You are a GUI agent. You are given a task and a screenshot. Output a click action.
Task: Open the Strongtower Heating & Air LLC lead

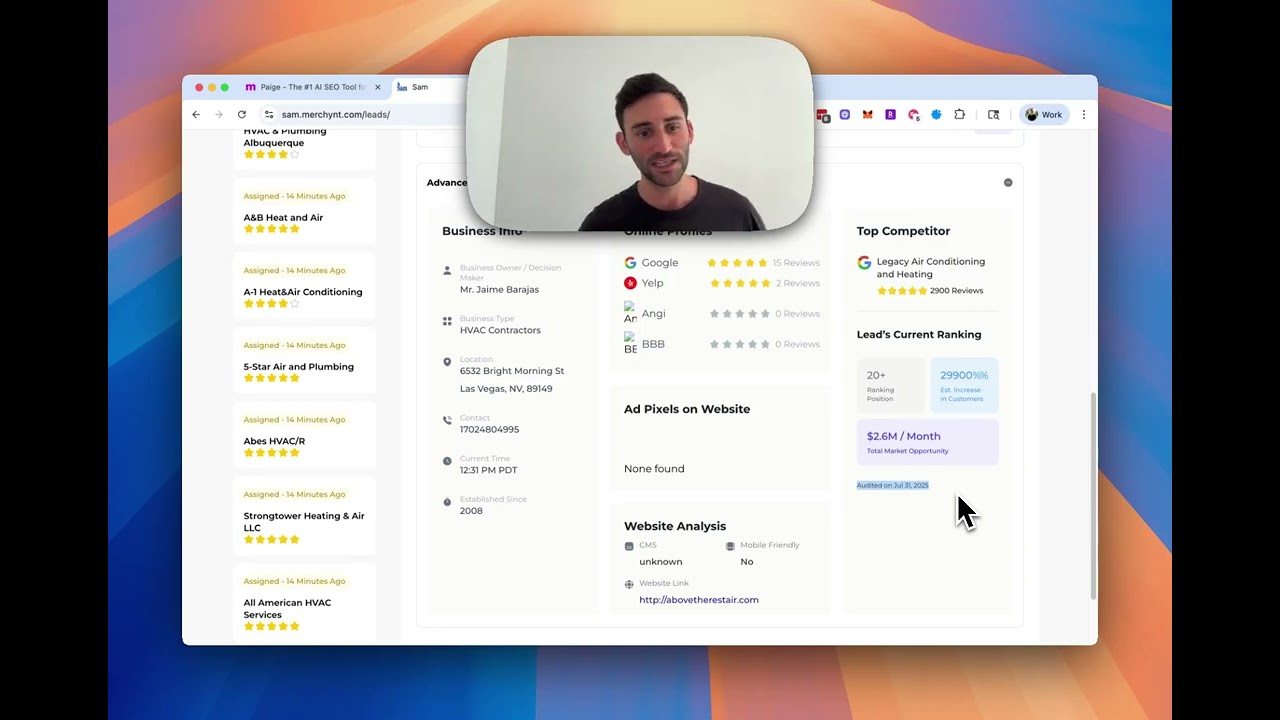coord(304,521)
